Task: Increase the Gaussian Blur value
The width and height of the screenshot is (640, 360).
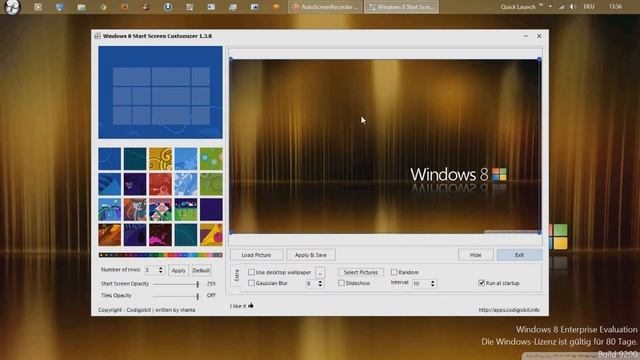Action: tap(320, 281)
